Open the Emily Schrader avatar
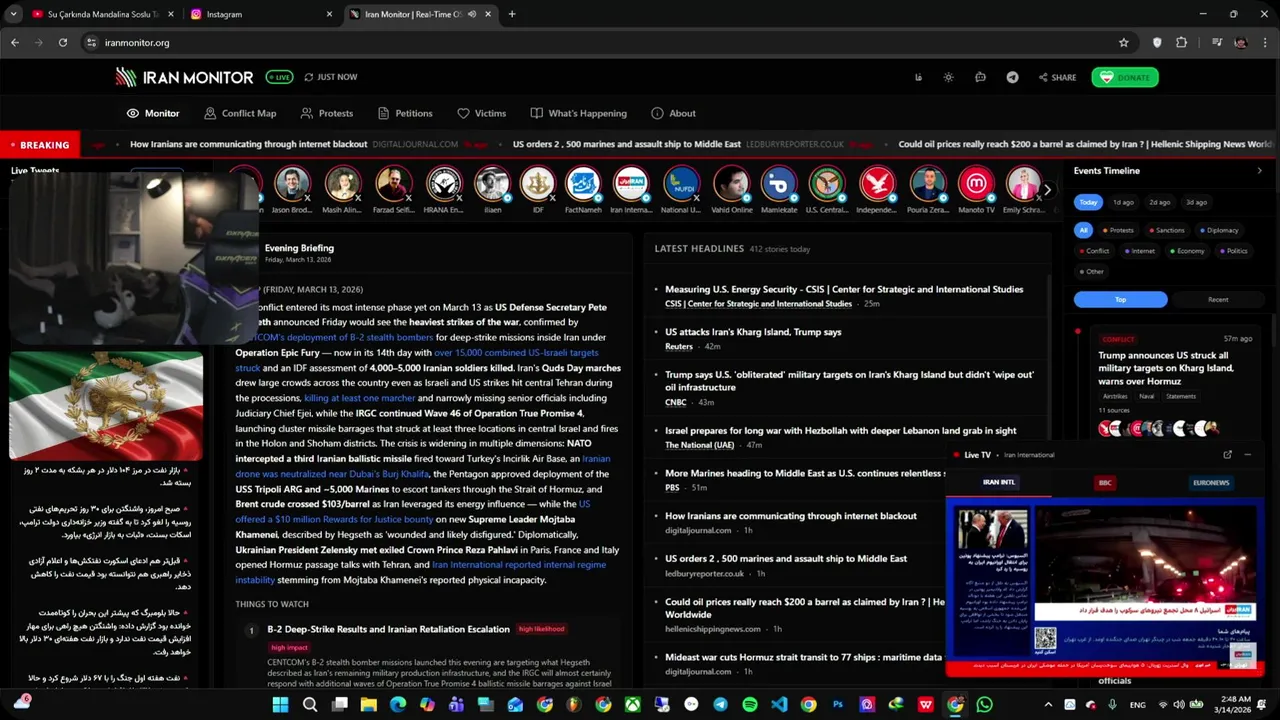 (x=1024, y=185)
